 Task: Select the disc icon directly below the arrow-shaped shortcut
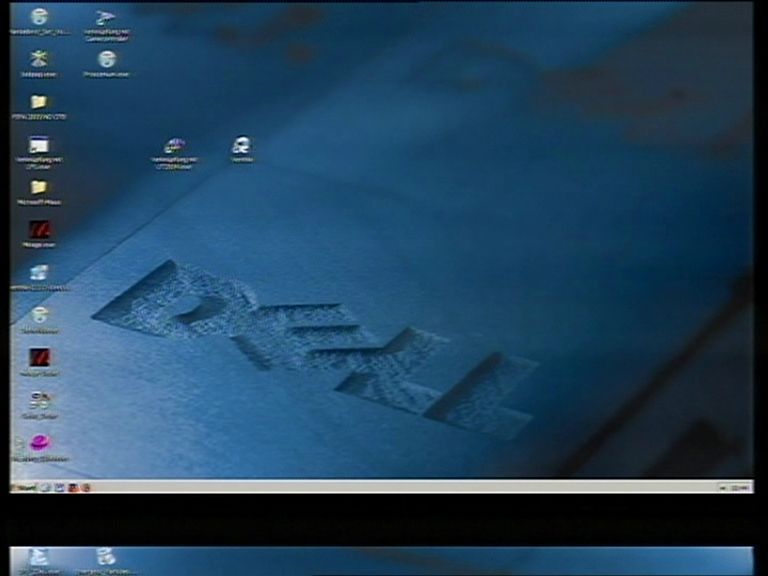[x=106, y=59]
